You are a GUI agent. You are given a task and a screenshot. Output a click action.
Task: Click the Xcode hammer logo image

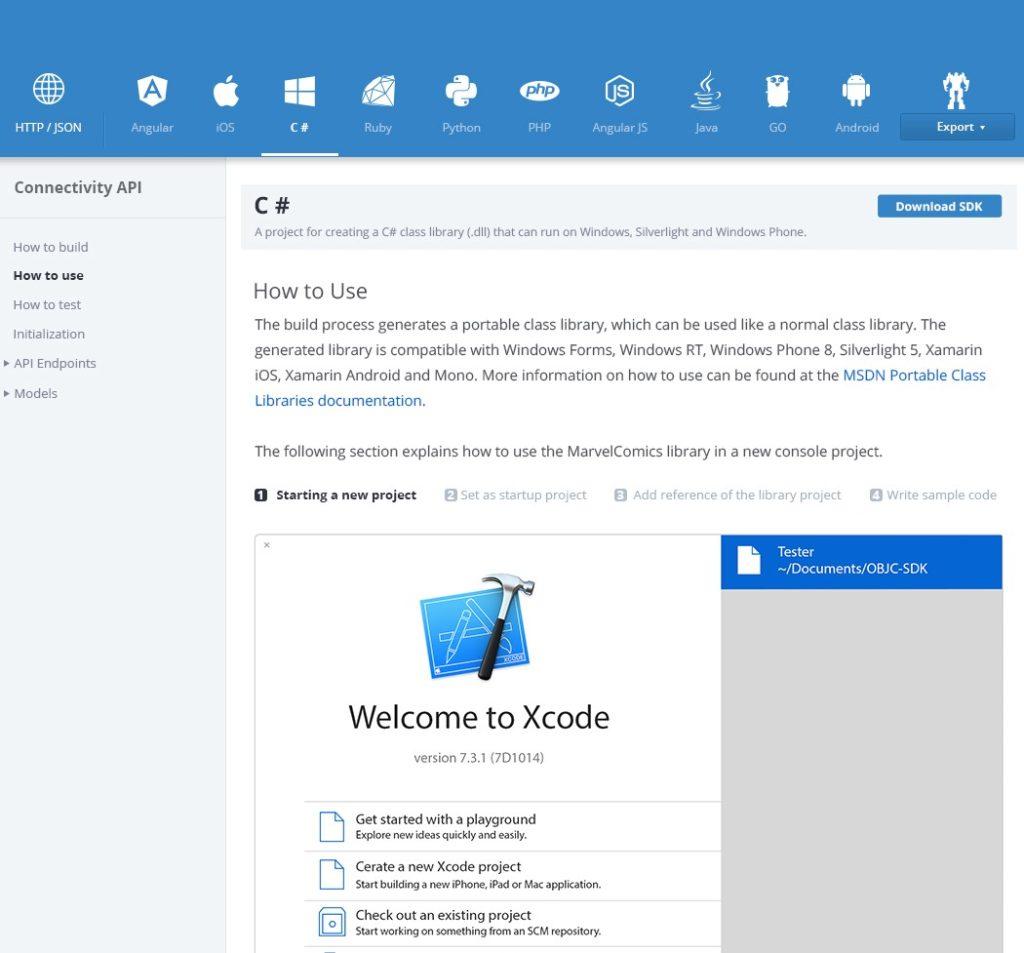[478, 626]
